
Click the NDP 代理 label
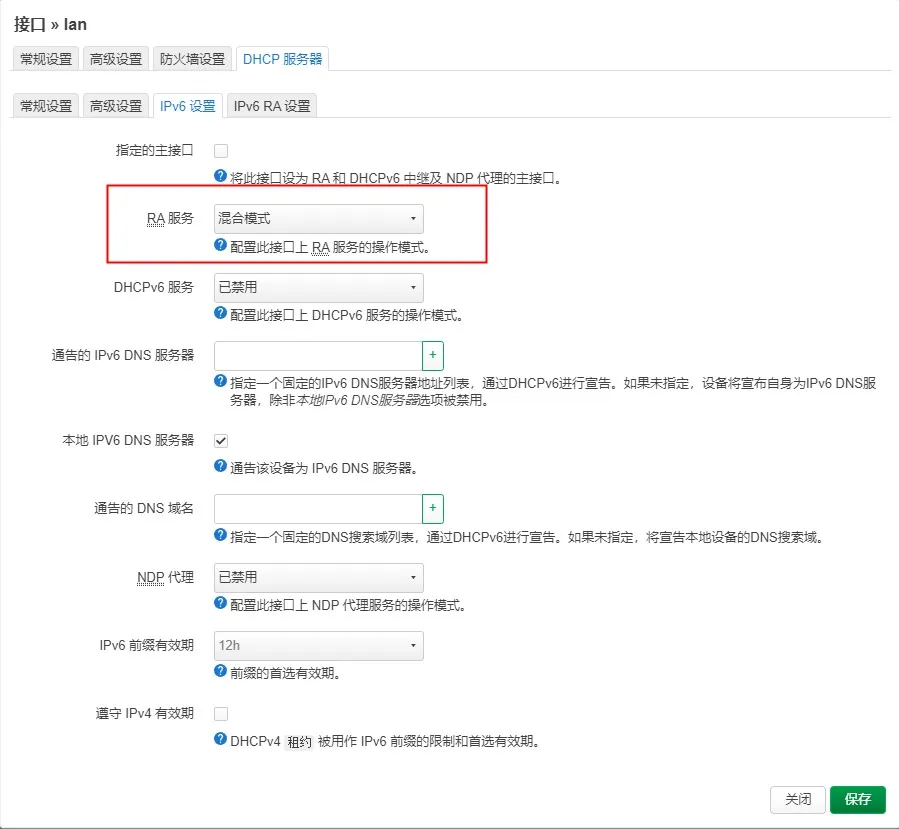tap(165, 577)
